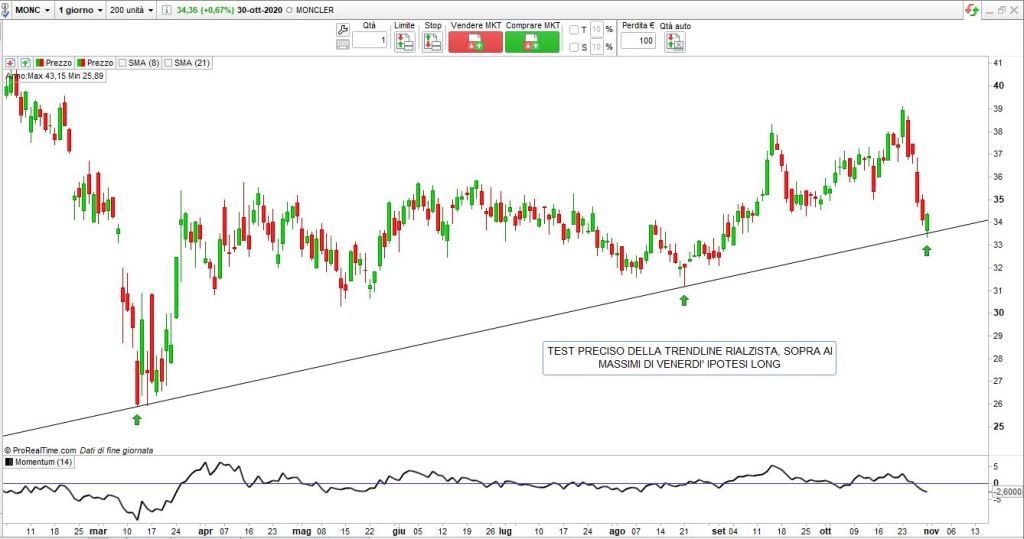Click the Qtà quantity input field
This screenshot has width=1024, height=539.
pyautogui.click(x=370, y=41)
